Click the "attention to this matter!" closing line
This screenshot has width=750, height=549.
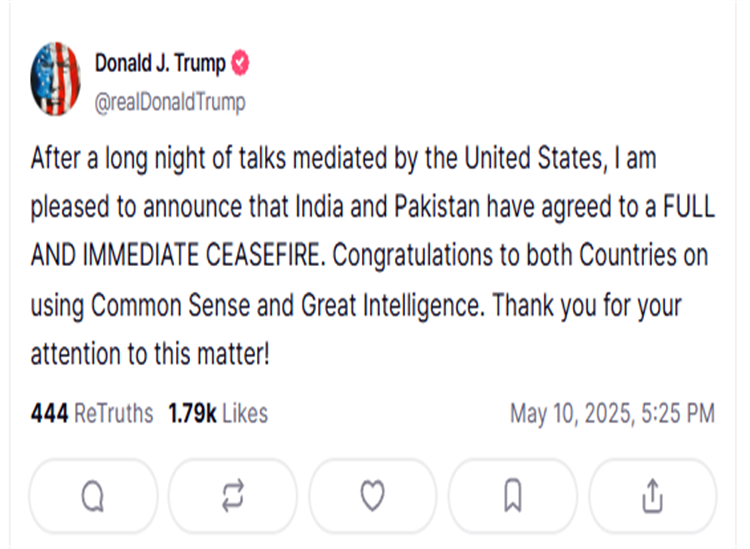pyautogui.click(x=150, y=354)
